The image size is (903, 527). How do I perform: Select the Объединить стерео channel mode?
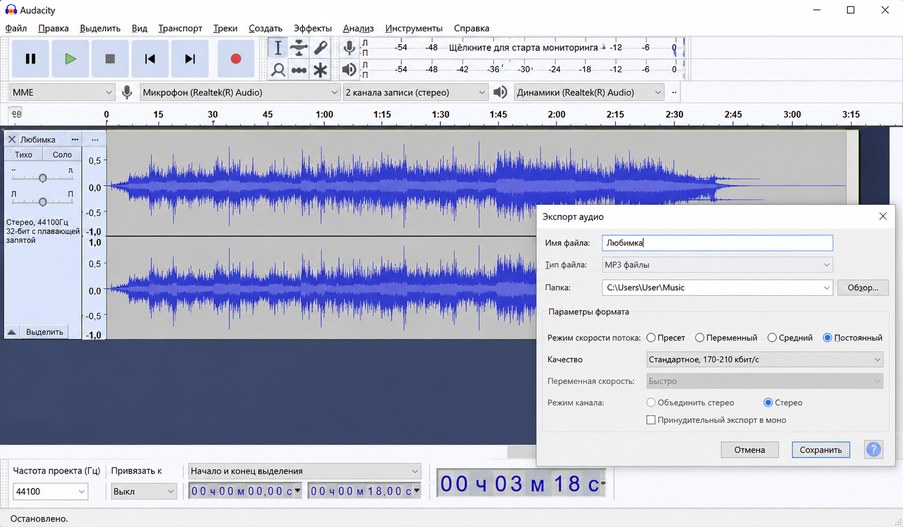(x=651, y=403)
